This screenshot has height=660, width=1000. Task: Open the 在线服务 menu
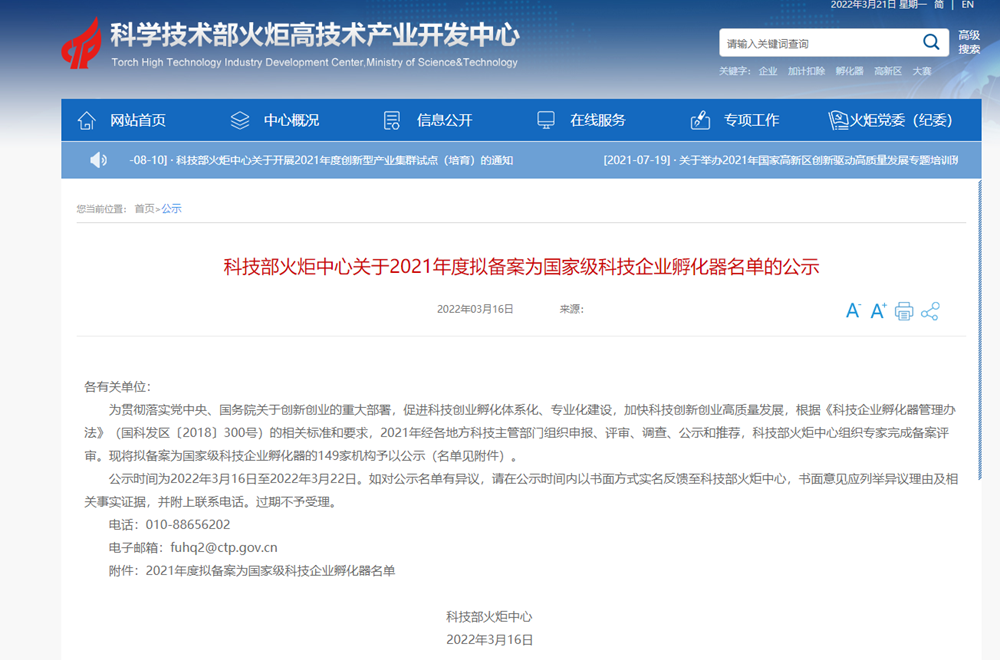[597, 120]
